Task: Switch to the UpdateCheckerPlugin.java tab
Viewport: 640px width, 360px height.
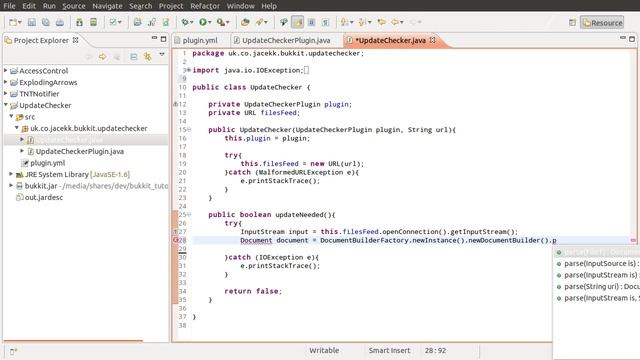Action: [286, 40]
